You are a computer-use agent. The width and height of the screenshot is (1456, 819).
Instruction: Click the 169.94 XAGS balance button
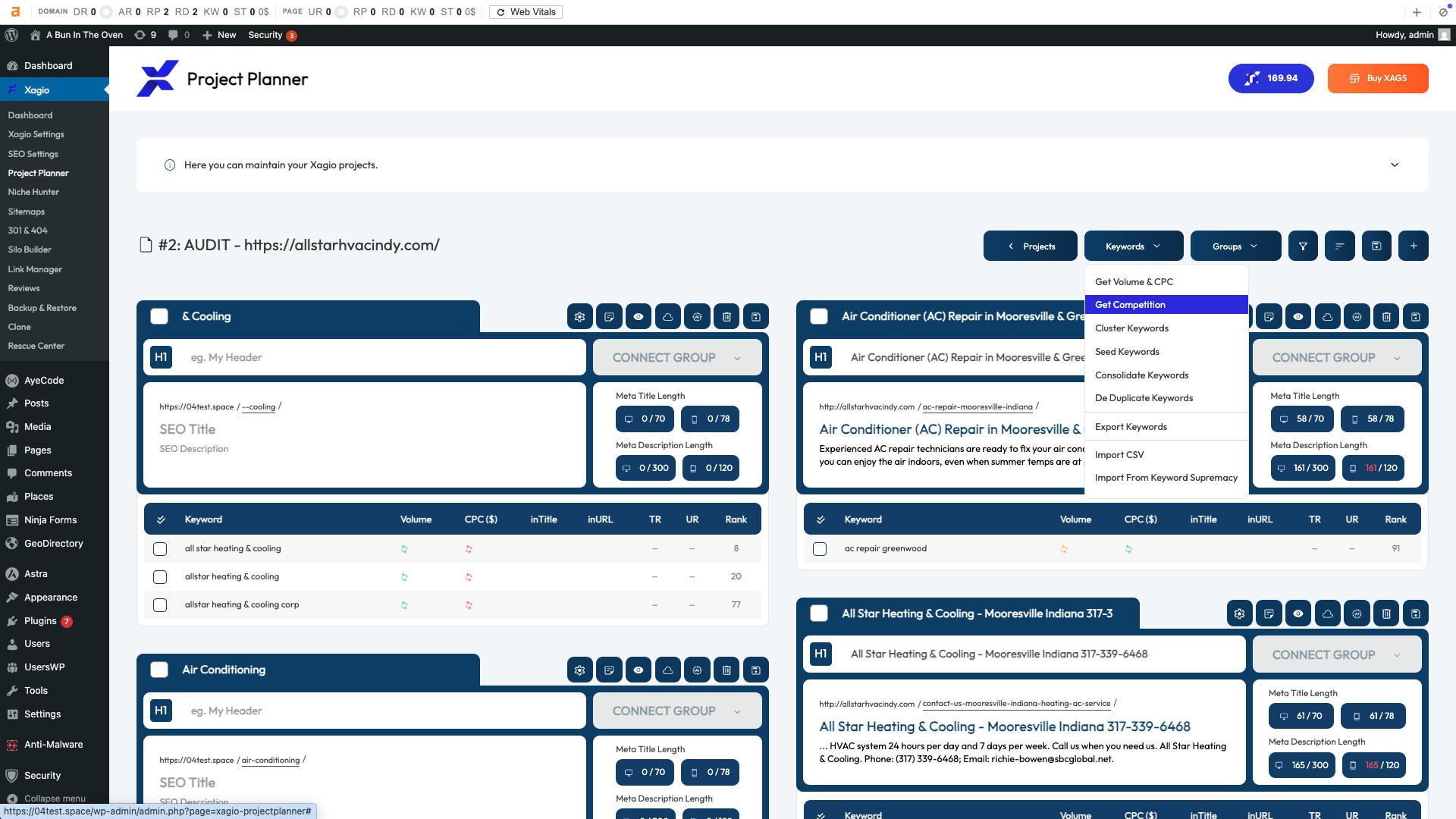tap(1271, 79)
